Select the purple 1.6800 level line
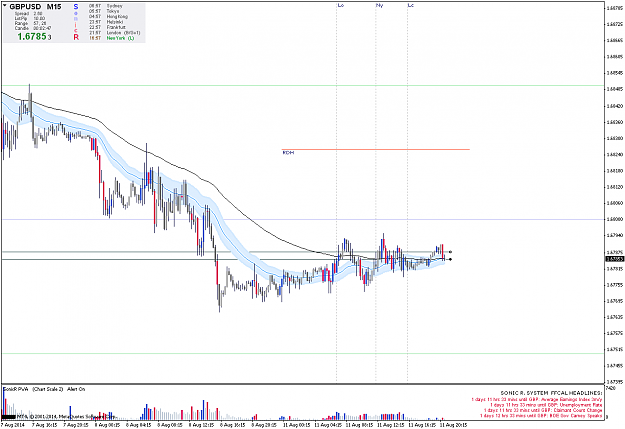625x429 pixels. pyautogui.click(x=303, y=219)
